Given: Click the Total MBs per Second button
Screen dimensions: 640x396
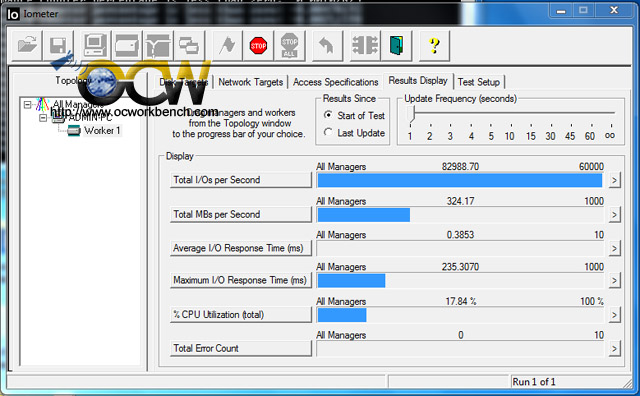Looking at the screenshot, I should click(x=241, y=214).
